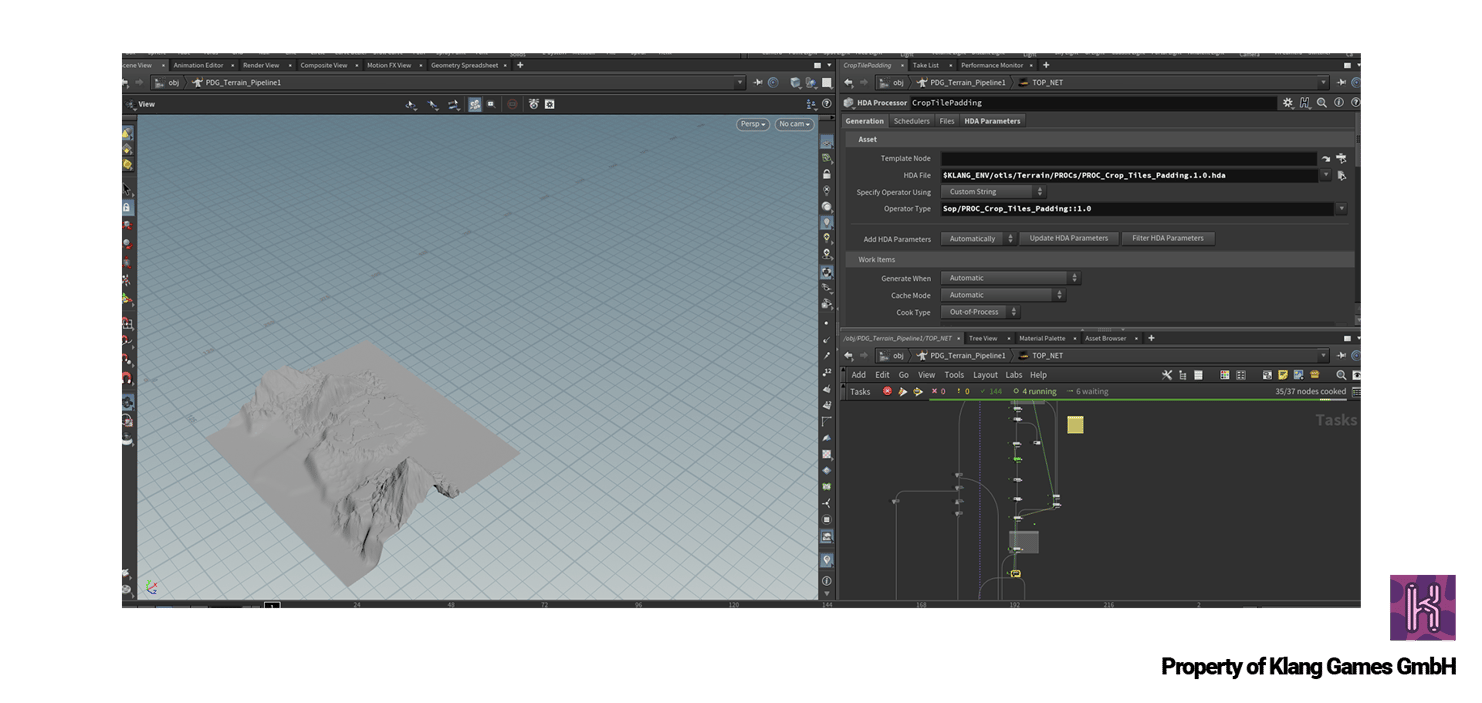Switch to the HDA Parameters tab
The width and height of the screenshot is (1482, 703).
pos(992,121)
